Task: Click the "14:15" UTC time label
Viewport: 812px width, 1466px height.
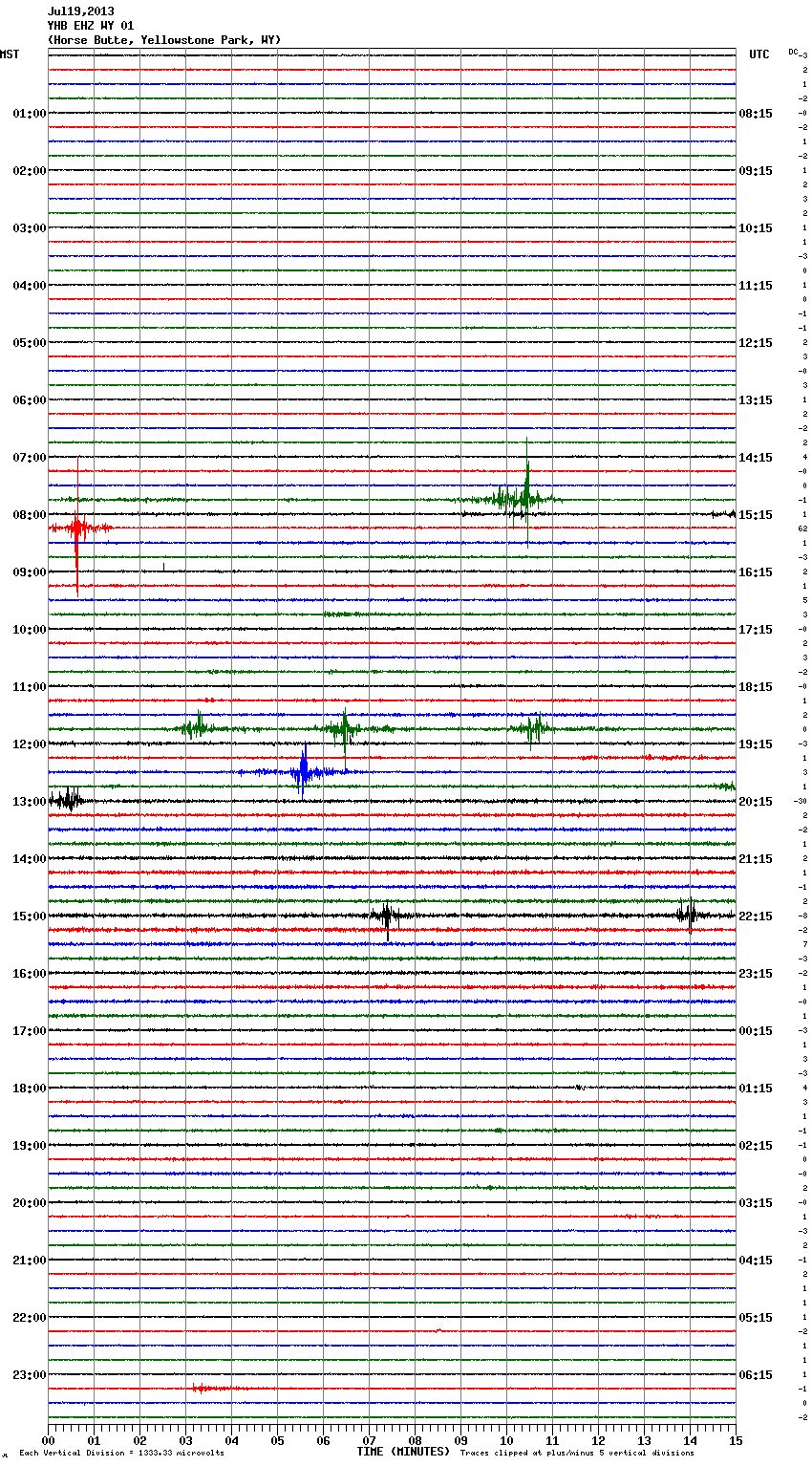Action: 756,458
